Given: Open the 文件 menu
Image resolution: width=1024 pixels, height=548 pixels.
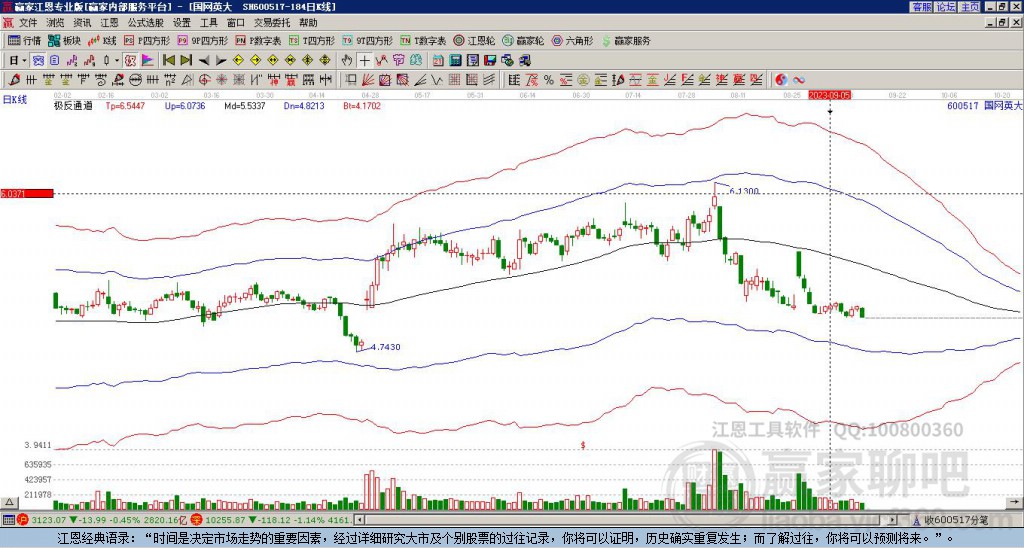Looking at the screenshot, I should click(28, 23).
